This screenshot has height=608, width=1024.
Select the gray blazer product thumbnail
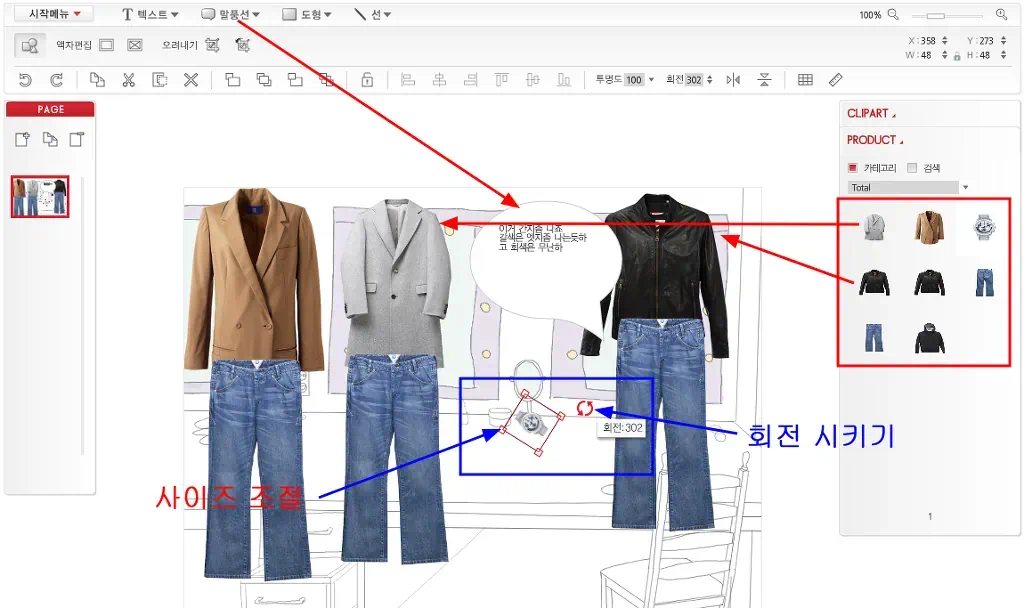[874, 227]
